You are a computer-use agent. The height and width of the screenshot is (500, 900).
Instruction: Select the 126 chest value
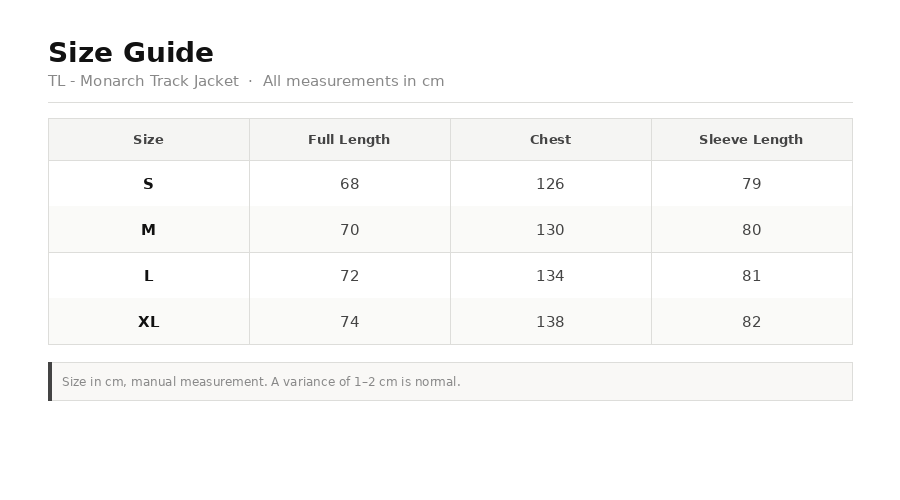(x=550, y=184)
